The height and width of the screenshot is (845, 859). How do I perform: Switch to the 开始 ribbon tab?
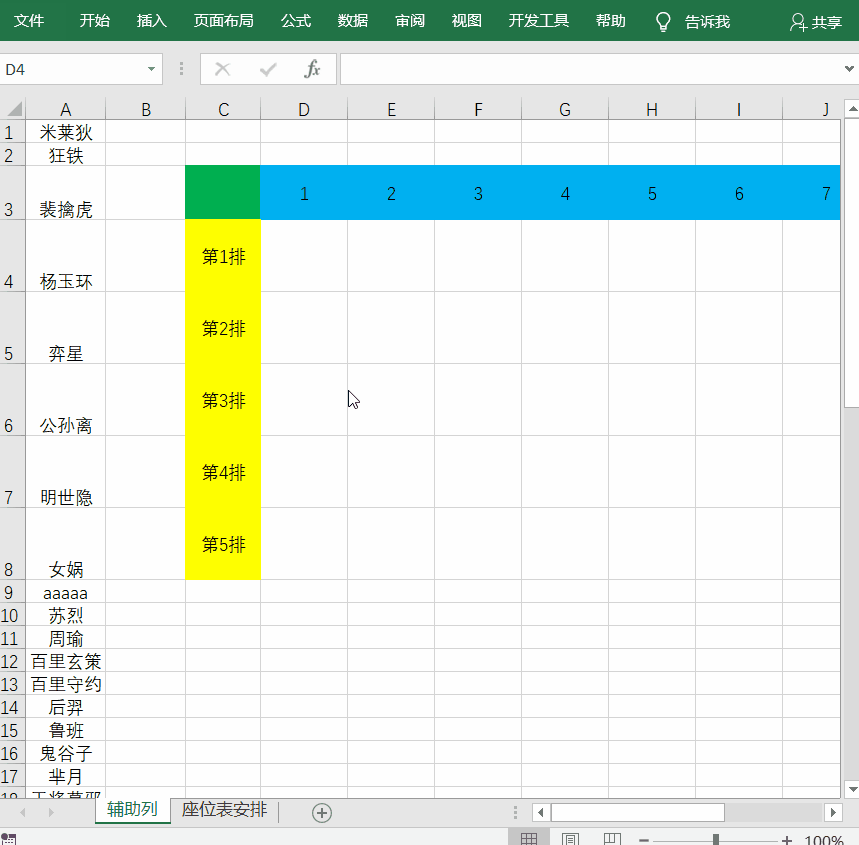tap(94, 21)
